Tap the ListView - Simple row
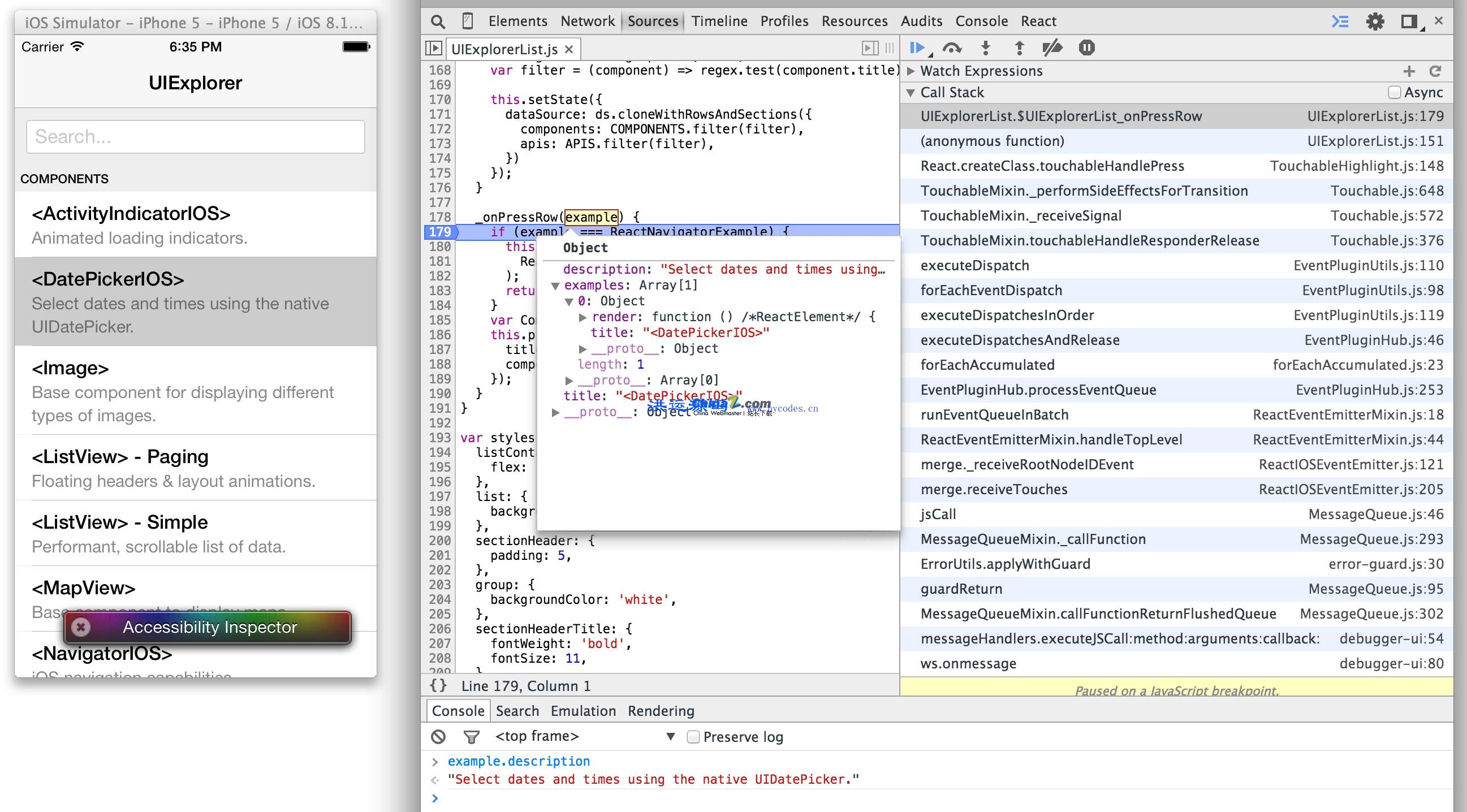 click(x=195, y=534)
